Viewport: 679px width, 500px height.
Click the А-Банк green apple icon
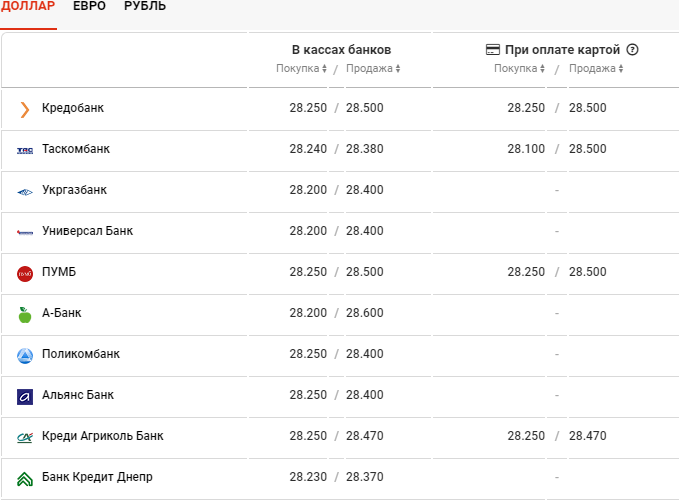(x=25, y=315)
